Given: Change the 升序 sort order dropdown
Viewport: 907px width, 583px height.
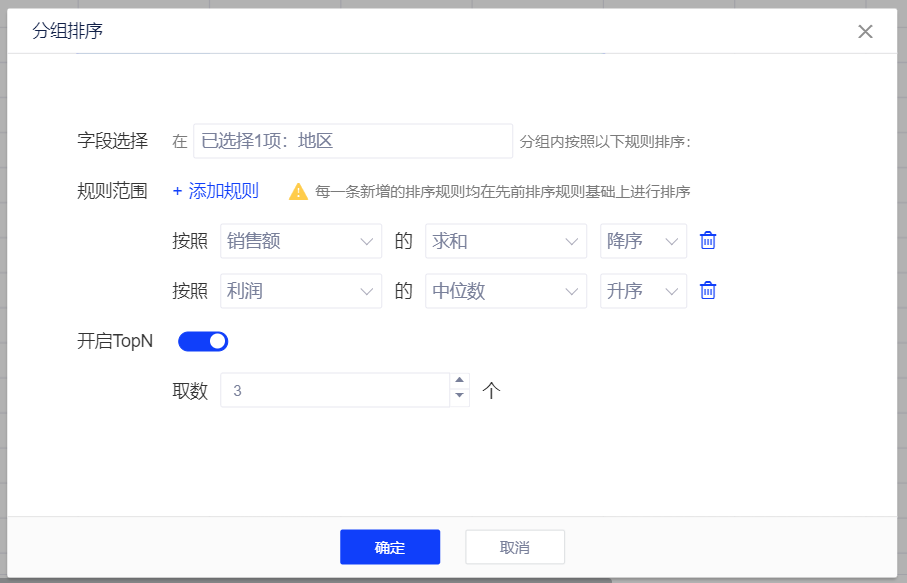Looking at the screenshot, I should (x=642, y=291).
